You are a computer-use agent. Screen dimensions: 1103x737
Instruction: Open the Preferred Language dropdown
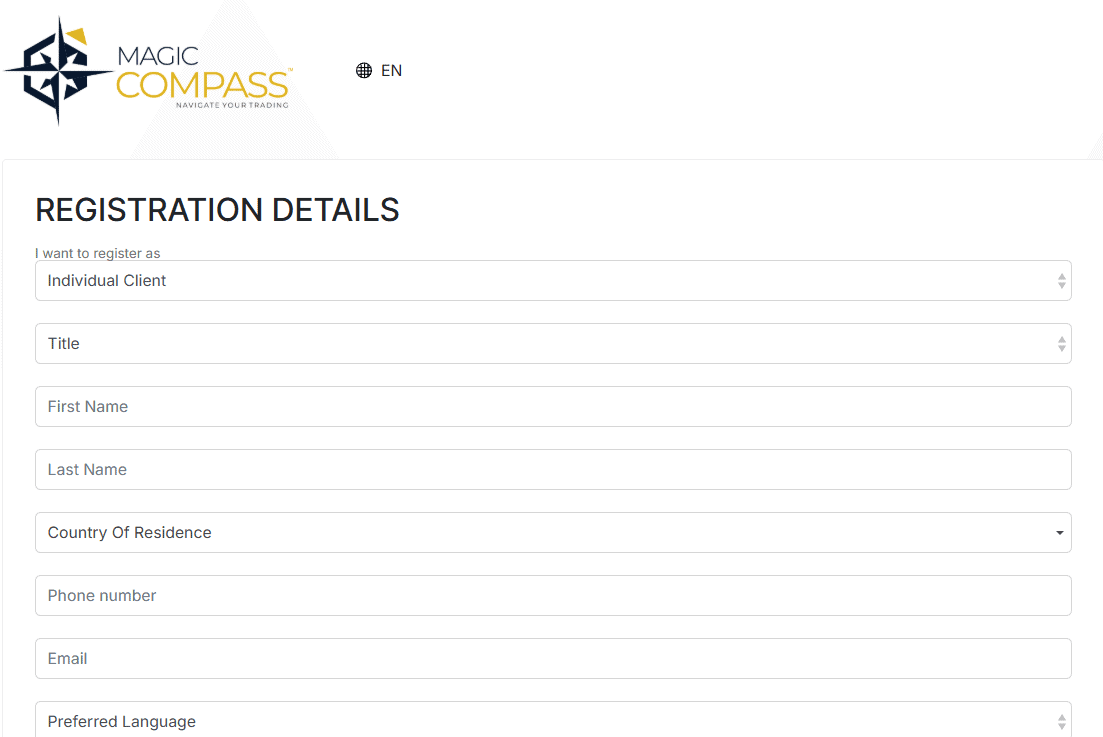click(553, 719)
